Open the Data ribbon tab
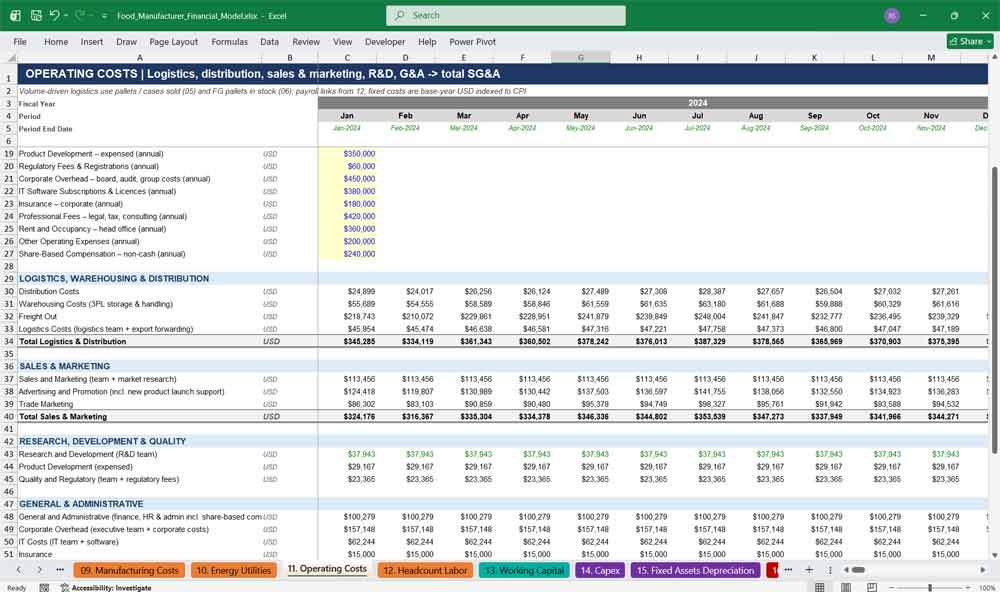Viewport: 1000px width, 592px height. click(269, 41)
